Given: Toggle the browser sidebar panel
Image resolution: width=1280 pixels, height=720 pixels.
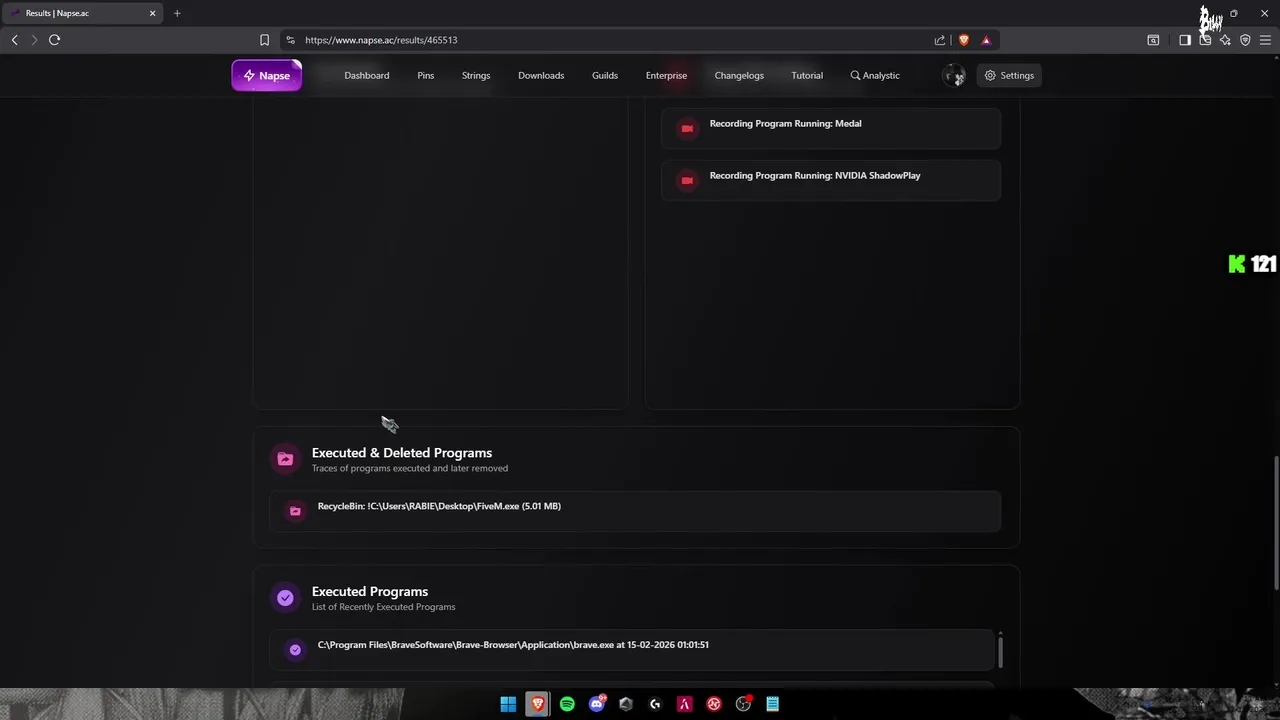Looking at the screenshot, I should point(1185,40).
